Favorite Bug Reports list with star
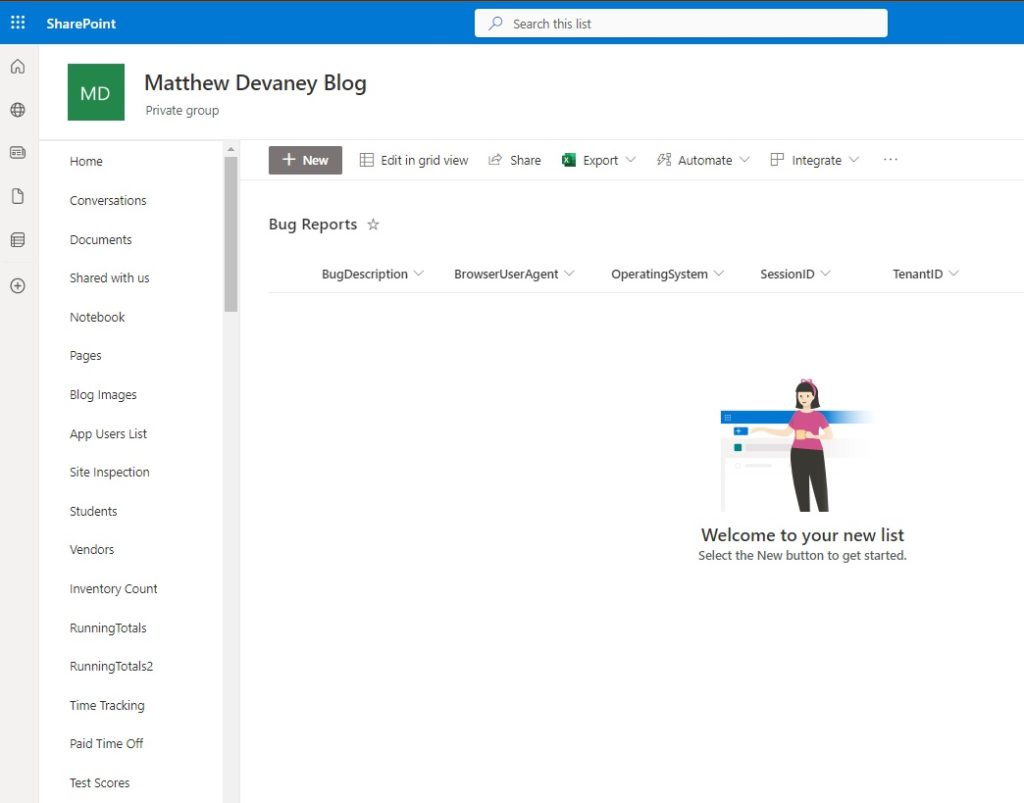The height and width of the screenshot is (803, 1024). click(x=373, y=225)
